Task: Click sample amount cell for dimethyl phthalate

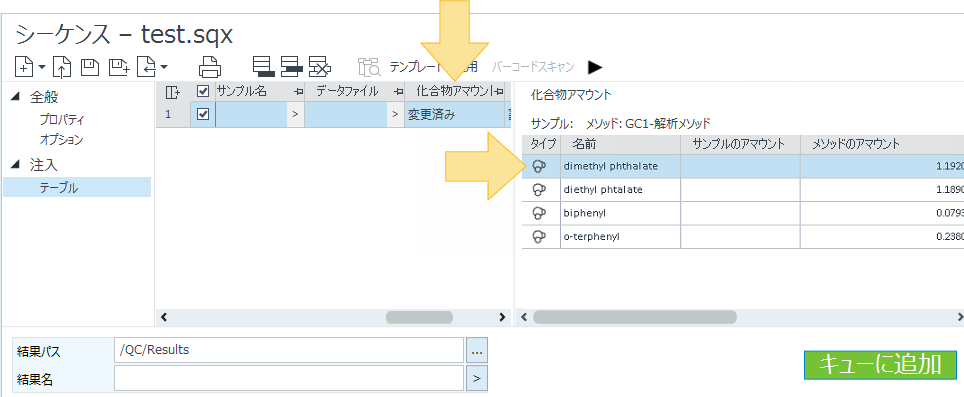Action: pos(740,167)
